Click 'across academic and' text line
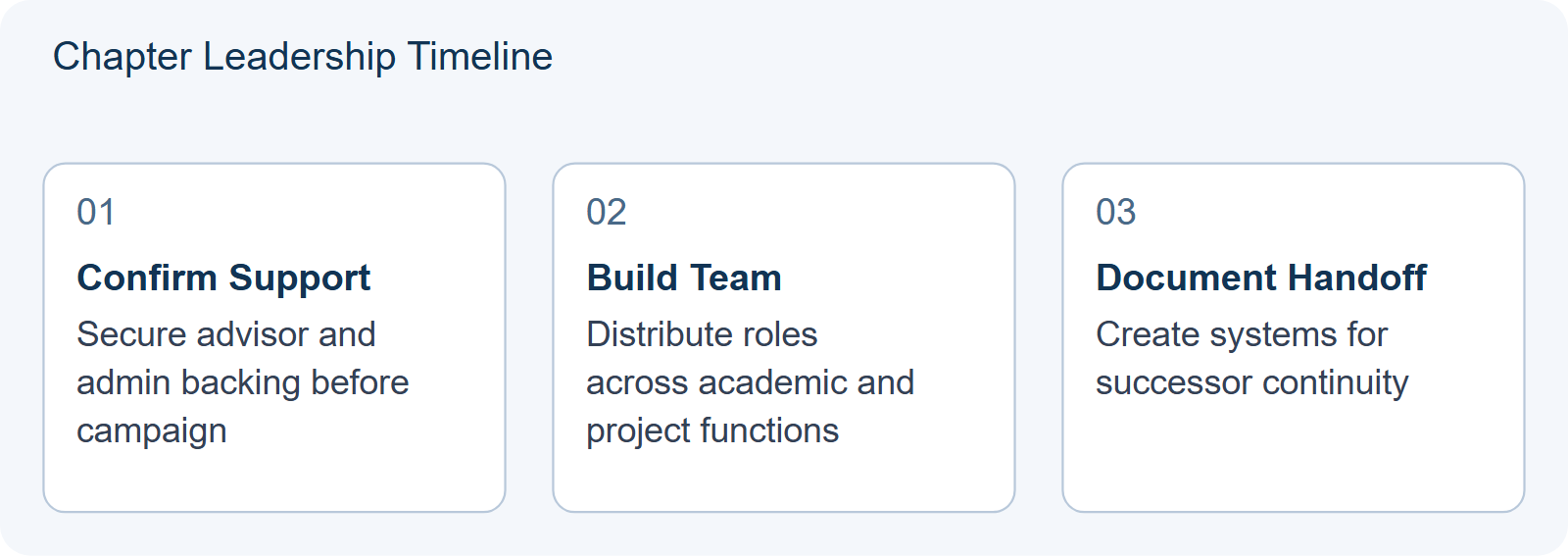The height and width of the screenshot is (556, 1568). pos(751,382)
